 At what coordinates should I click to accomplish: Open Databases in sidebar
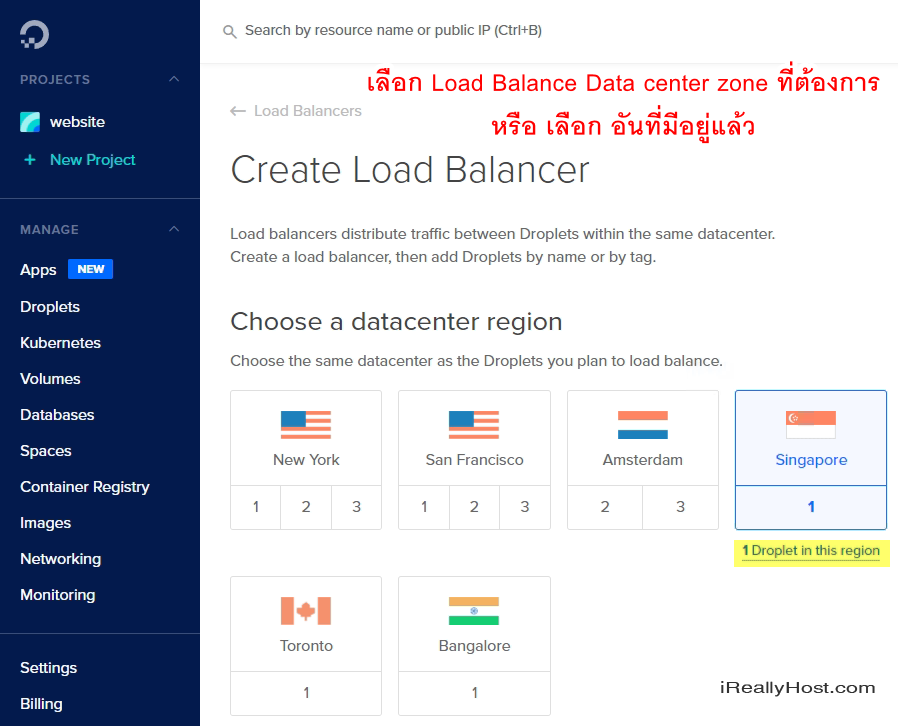tap(57, 415)
